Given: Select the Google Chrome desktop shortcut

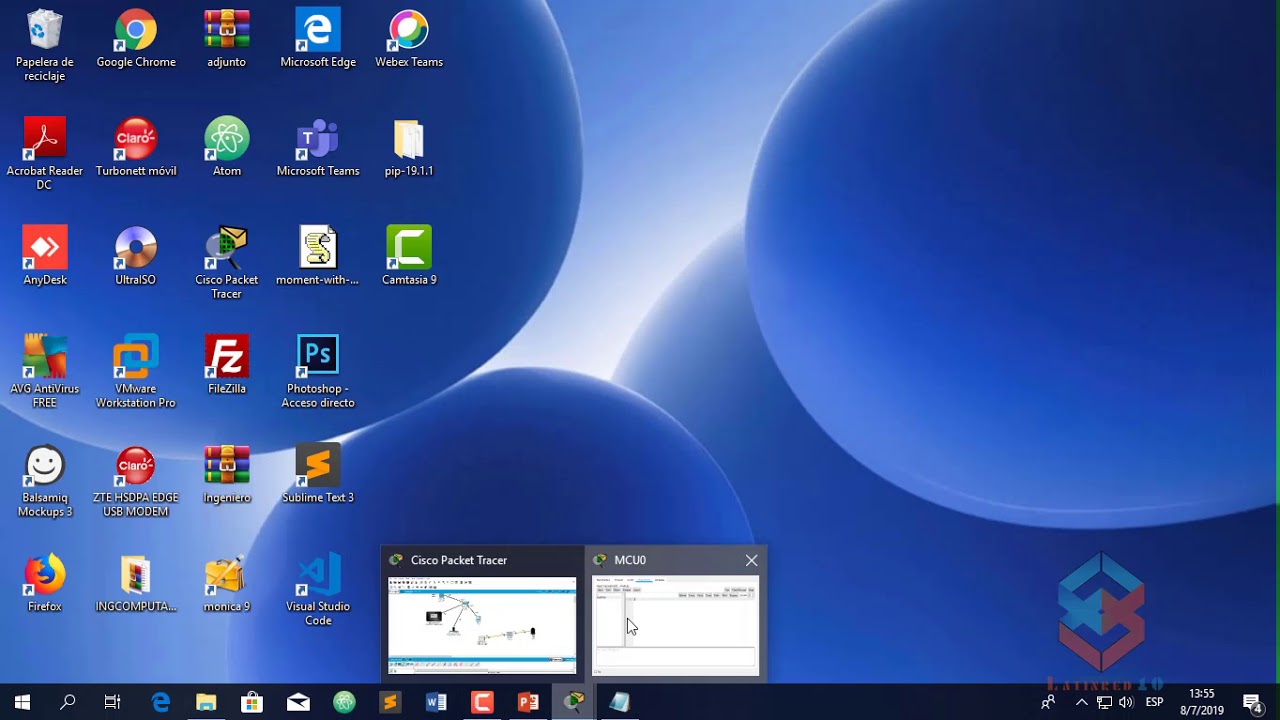Looking at the screenshot, I should (136, 40).
